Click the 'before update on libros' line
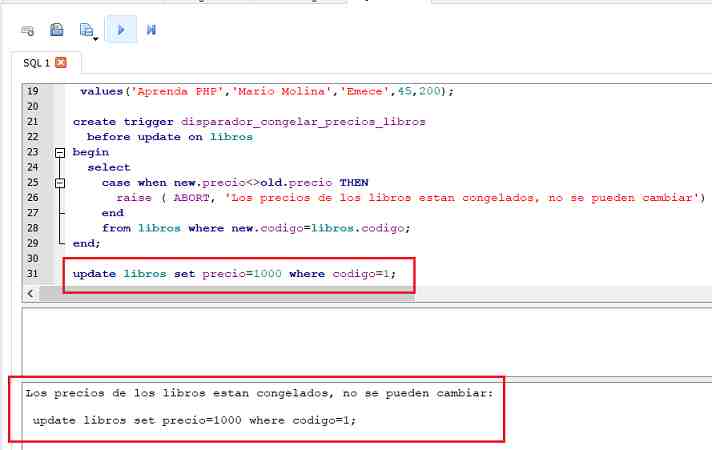Screen dimensions: 712x450 point(170,137)
